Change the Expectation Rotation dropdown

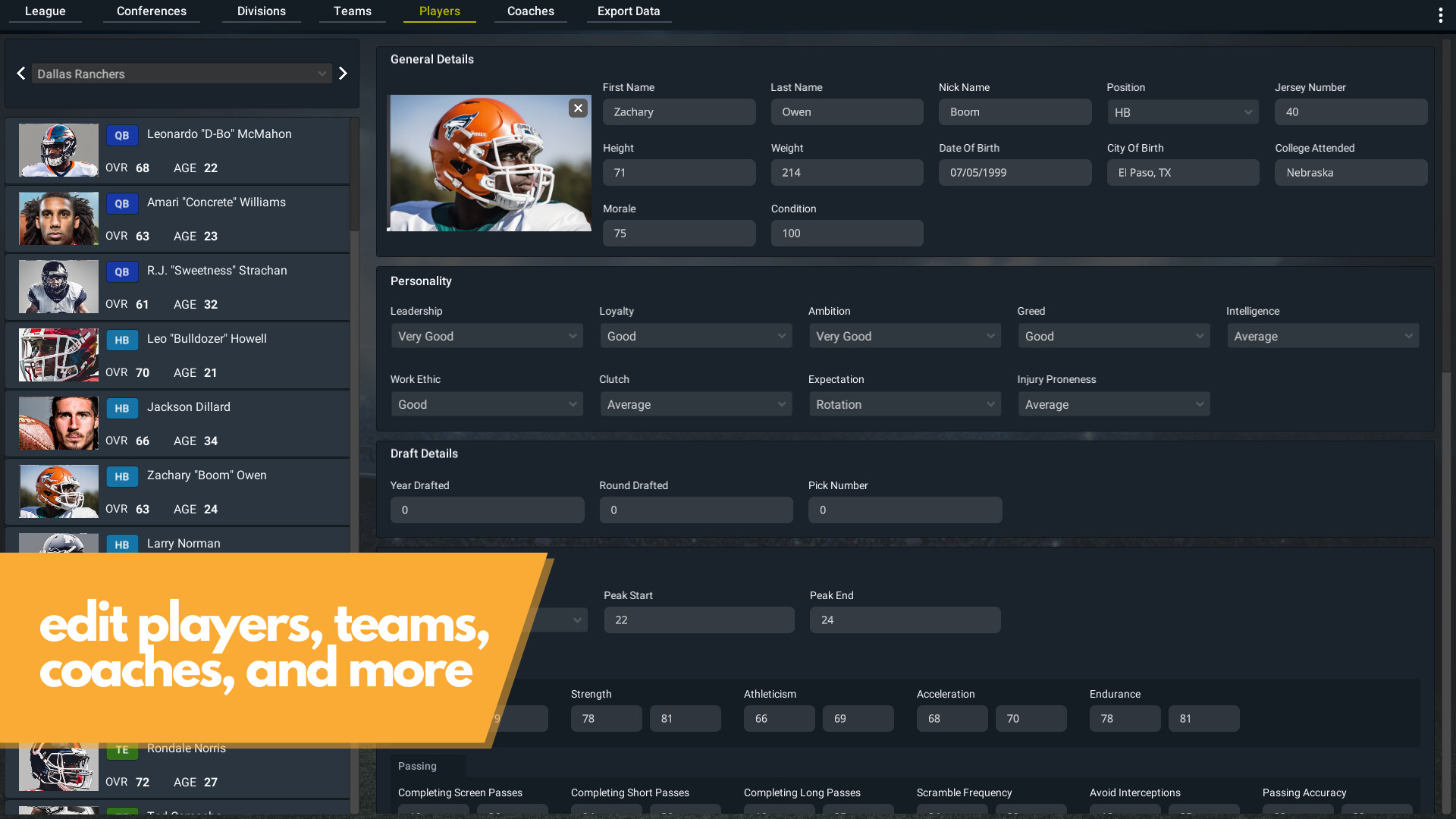tap(904, 404)
